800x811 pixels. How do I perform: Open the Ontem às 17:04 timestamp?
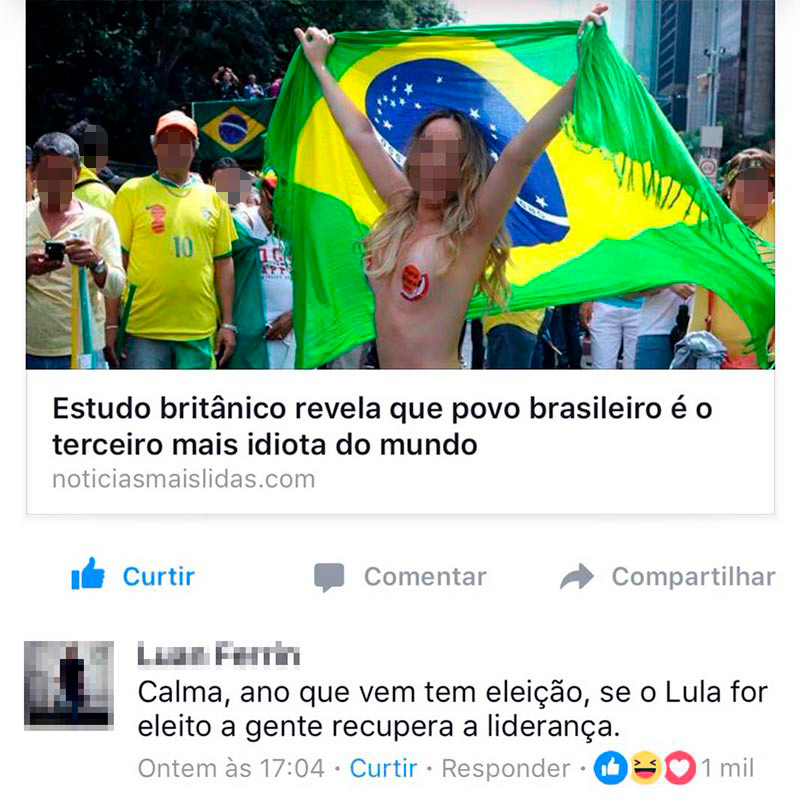(x=231, y=769)
